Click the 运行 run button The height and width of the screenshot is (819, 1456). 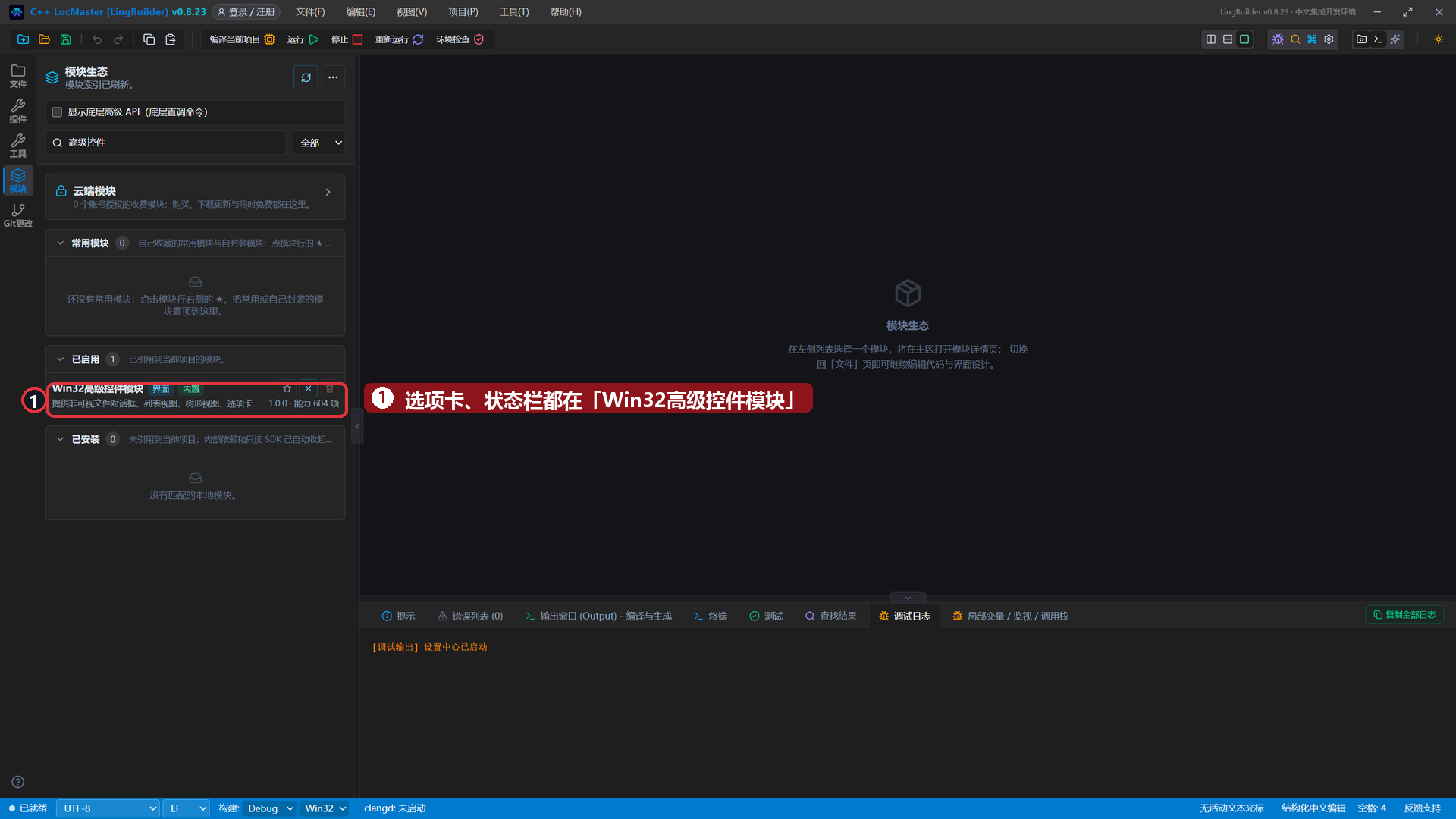(x=303, y=39)
